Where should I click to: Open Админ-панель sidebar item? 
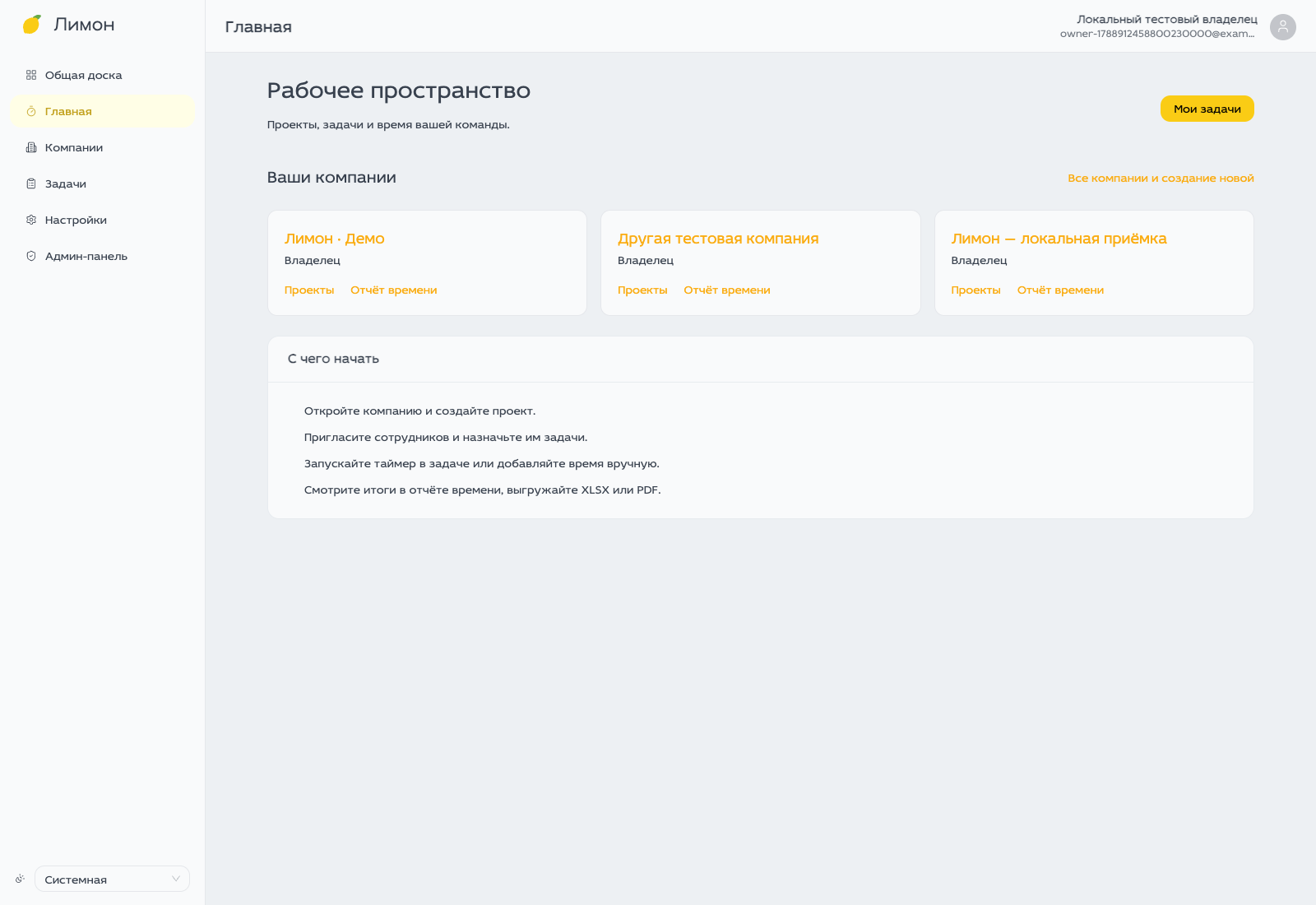coord(102,256)
